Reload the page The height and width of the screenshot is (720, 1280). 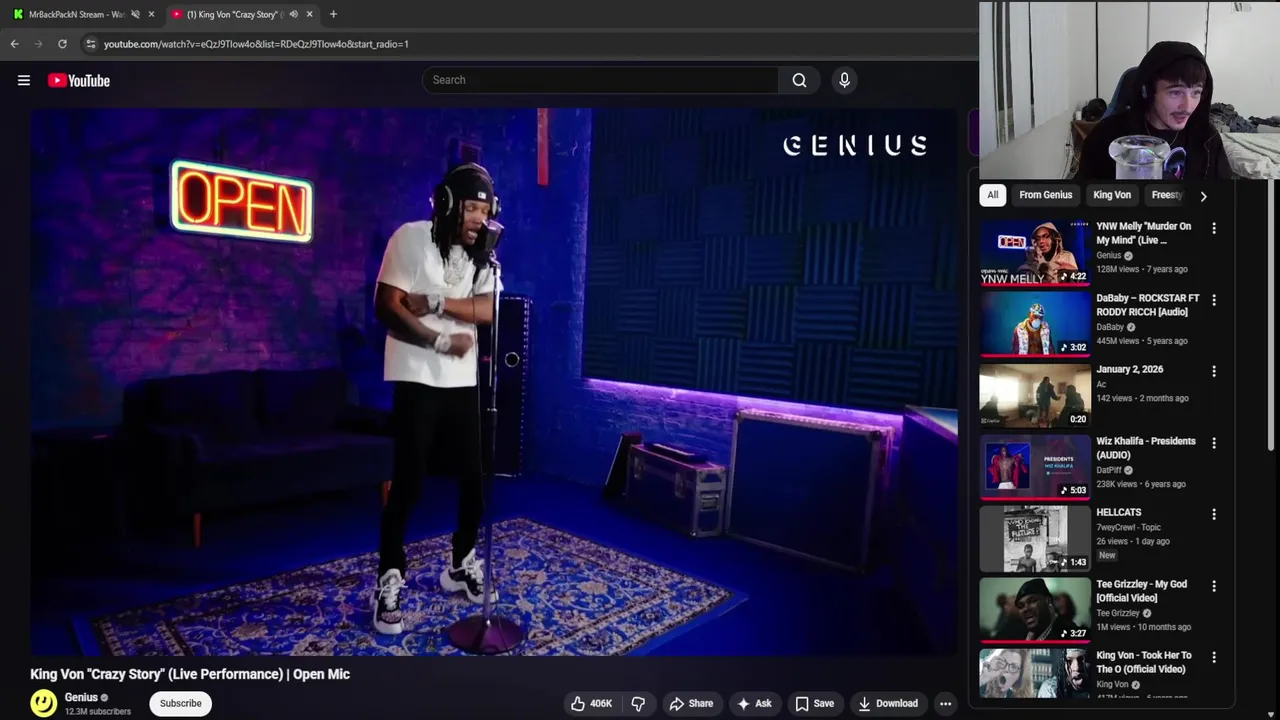[62, 44]
